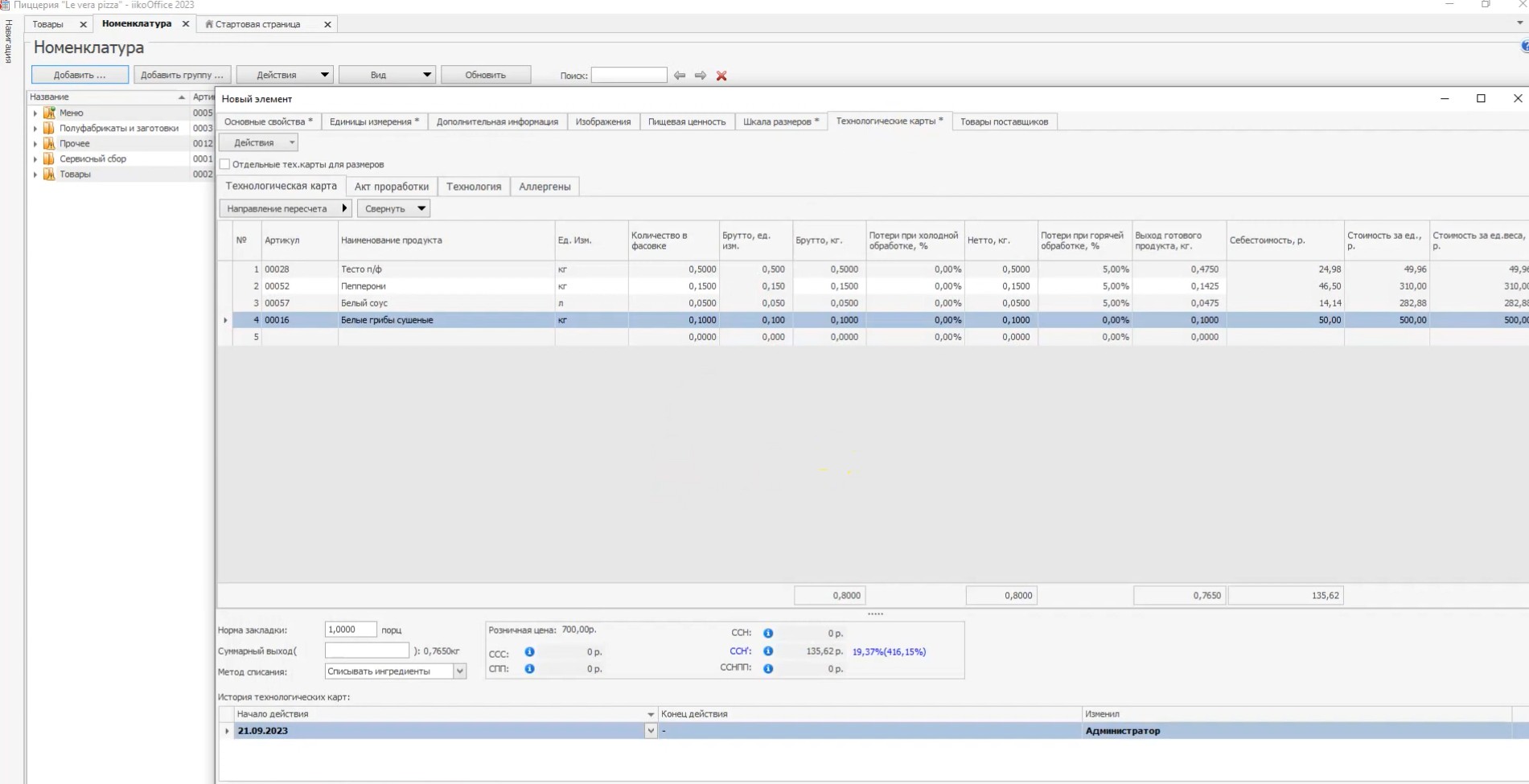Select the Сервисный сбор folder icon
The height and width of the screenshot is (784, 1529).
[49, 158]
